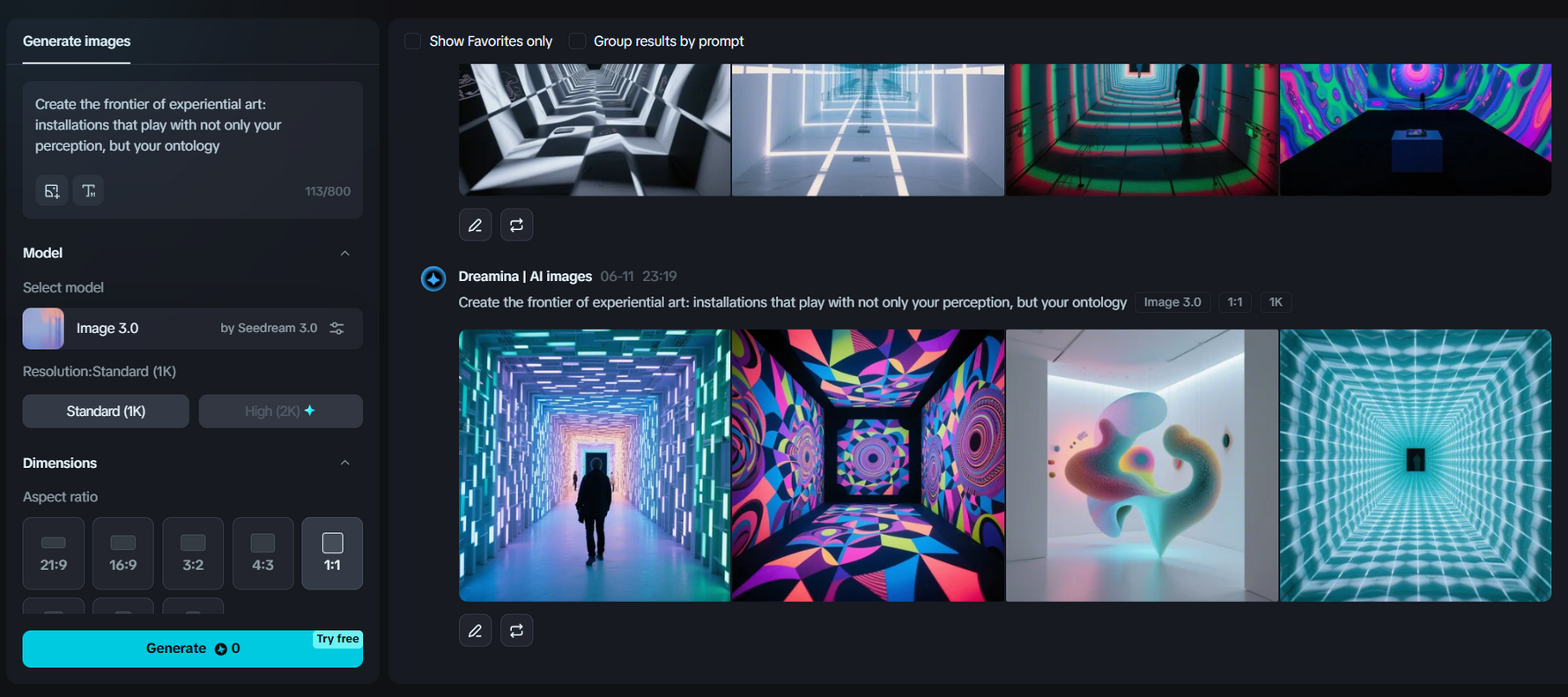Click the Dreamina star avatar icon
The height and width of the screenshot is (697, 1568).
point(433,278)
